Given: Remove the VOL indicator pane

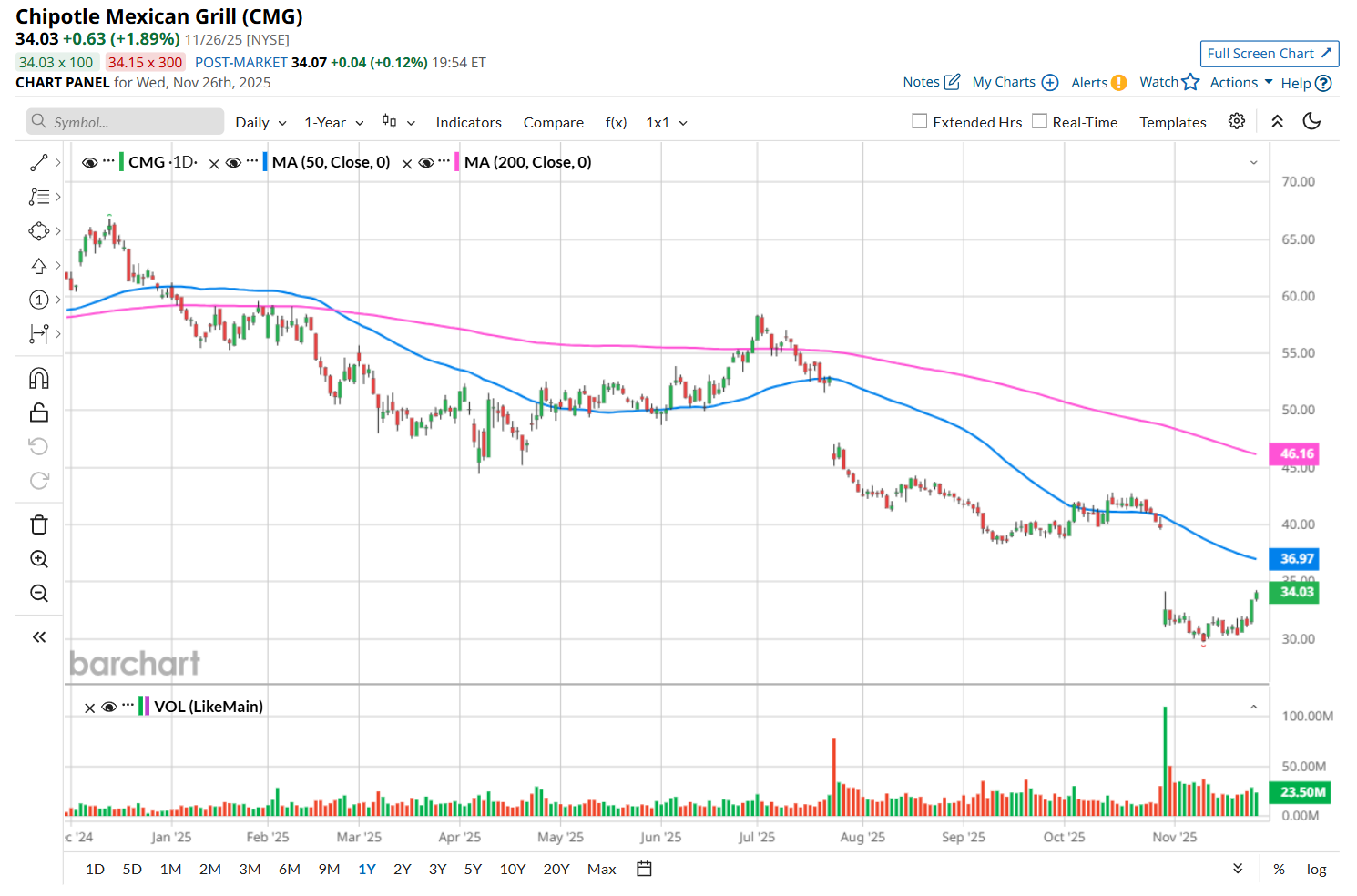Looking at the screenshot, I should click(x=89, y=708).
